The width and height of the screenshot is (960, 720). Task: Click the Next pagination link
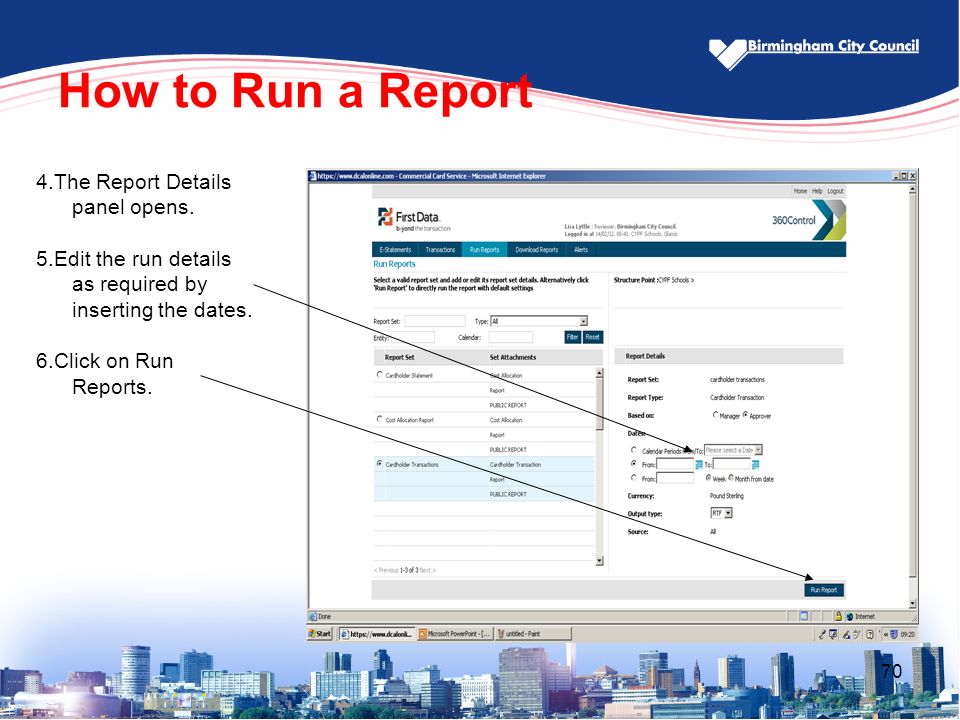tap(427, 570)
